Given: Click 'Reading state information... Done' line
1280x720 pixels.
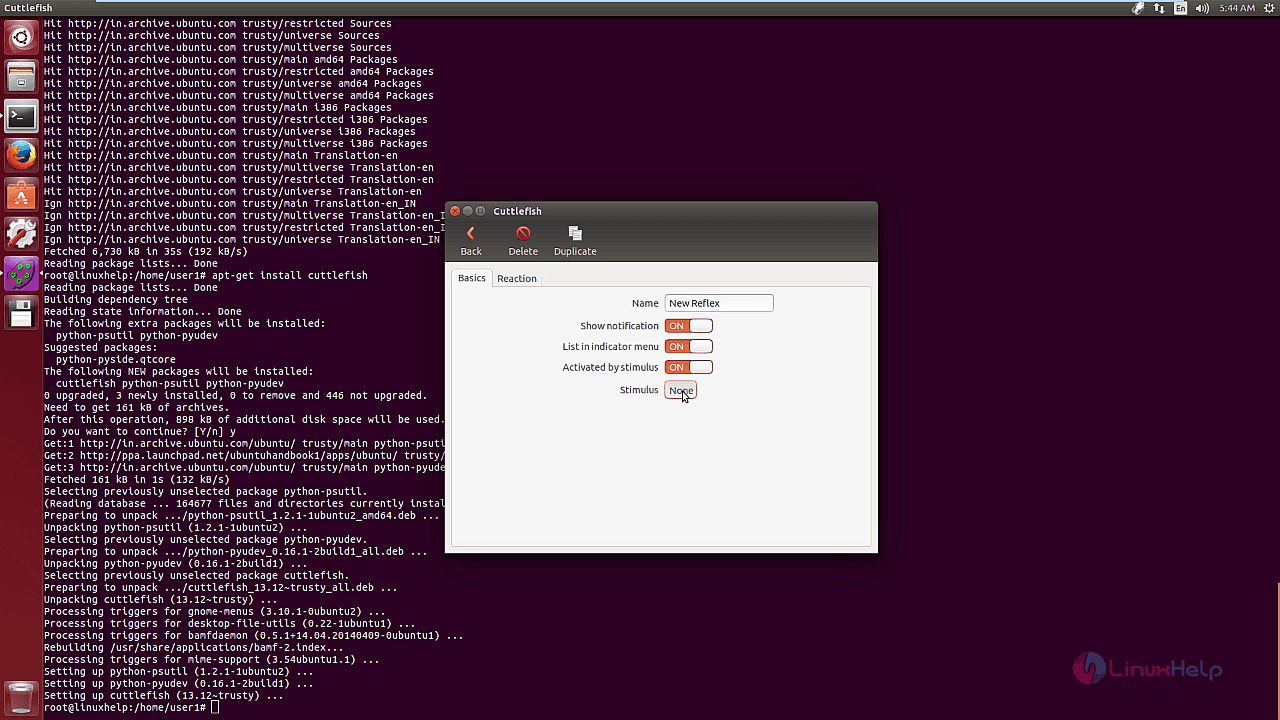Looking at the screenshot, I should 142,311.
